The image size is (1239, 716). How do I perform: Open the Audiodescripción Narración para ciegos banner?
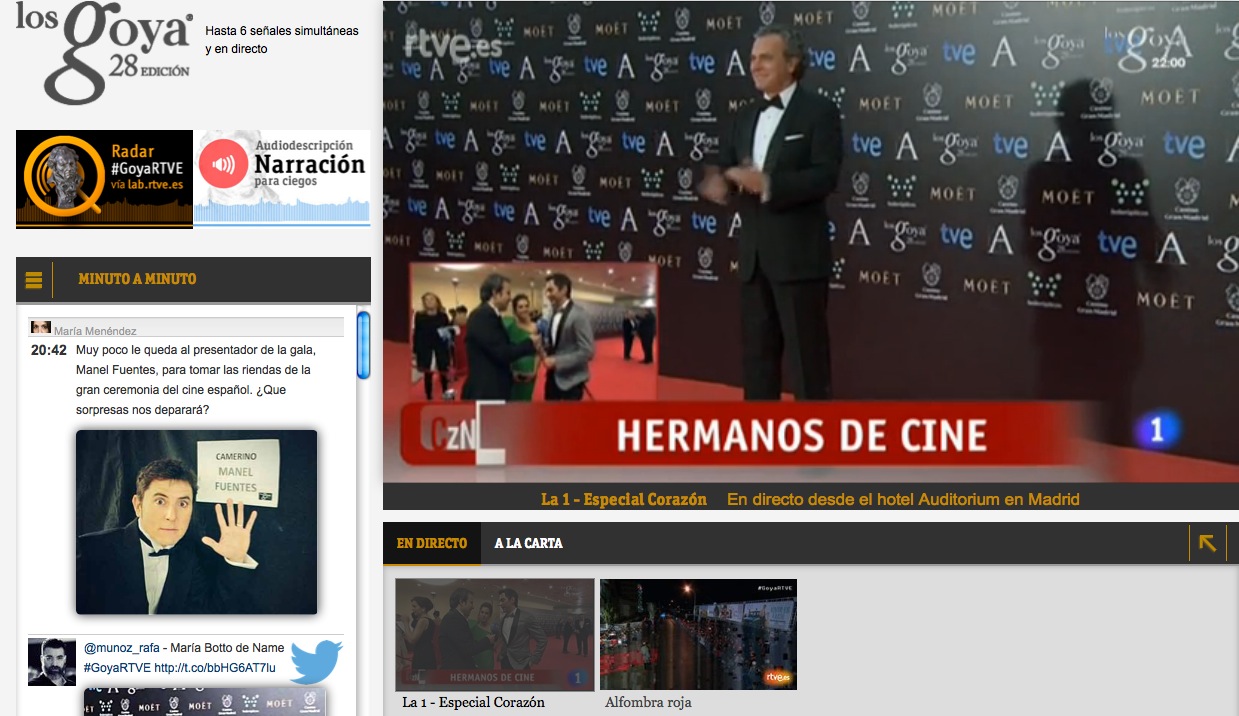(282, 177)
